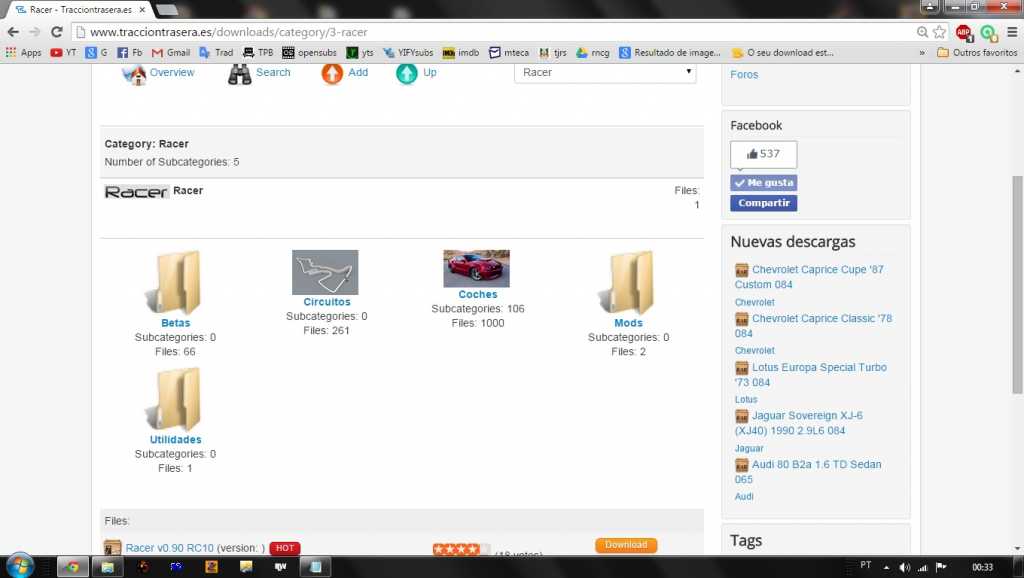Open Chevrolet Caprice Classic '78 download
1024x578 pixels.
[814, 326]
